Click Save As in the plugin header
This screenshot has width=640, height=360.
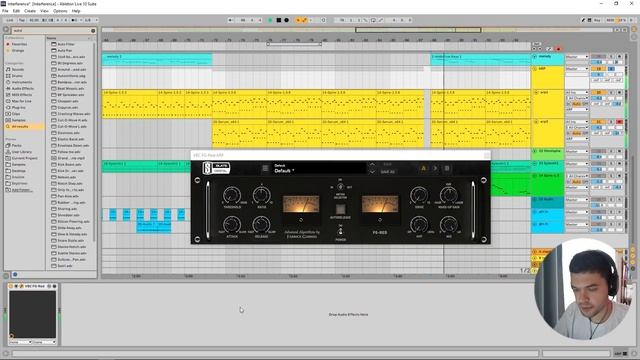(x=387, y=172)
